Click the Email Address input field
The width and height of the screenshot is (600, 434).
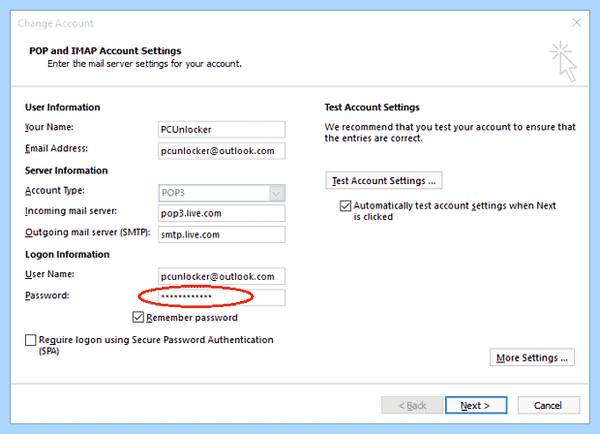pos(222,151)
